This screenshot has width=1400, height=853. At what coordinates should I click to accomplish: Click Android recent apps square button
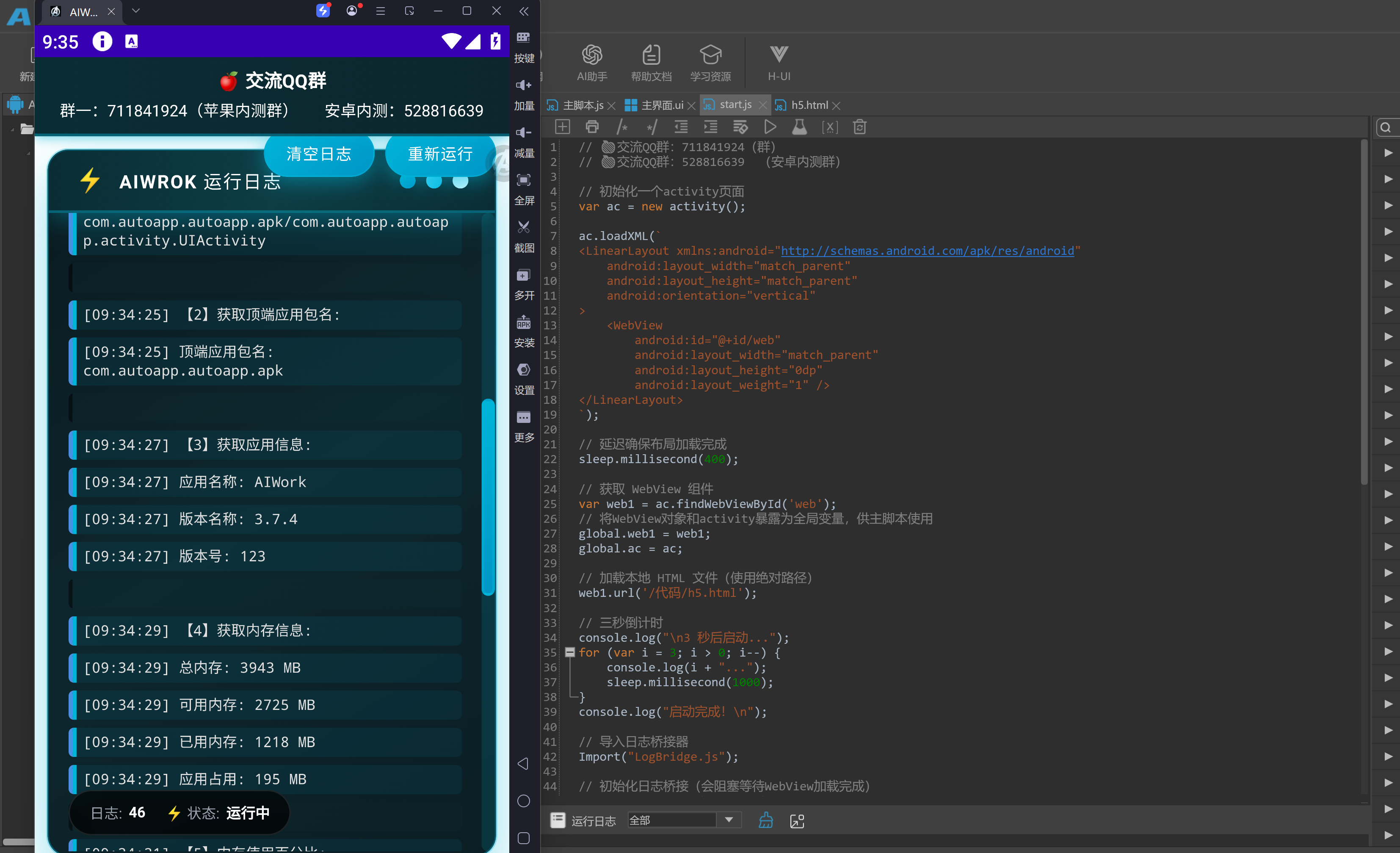(x=524, y=838)
